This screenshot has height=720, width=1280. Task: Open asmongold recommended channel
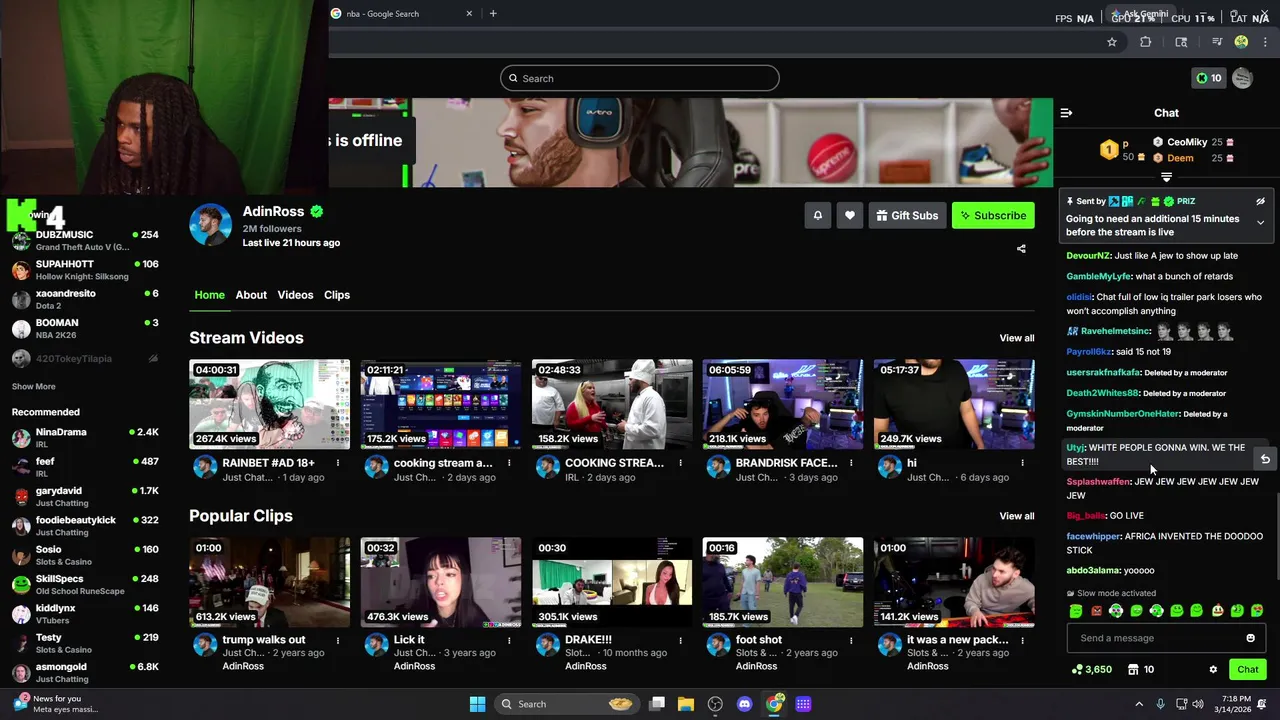point(85,672)
